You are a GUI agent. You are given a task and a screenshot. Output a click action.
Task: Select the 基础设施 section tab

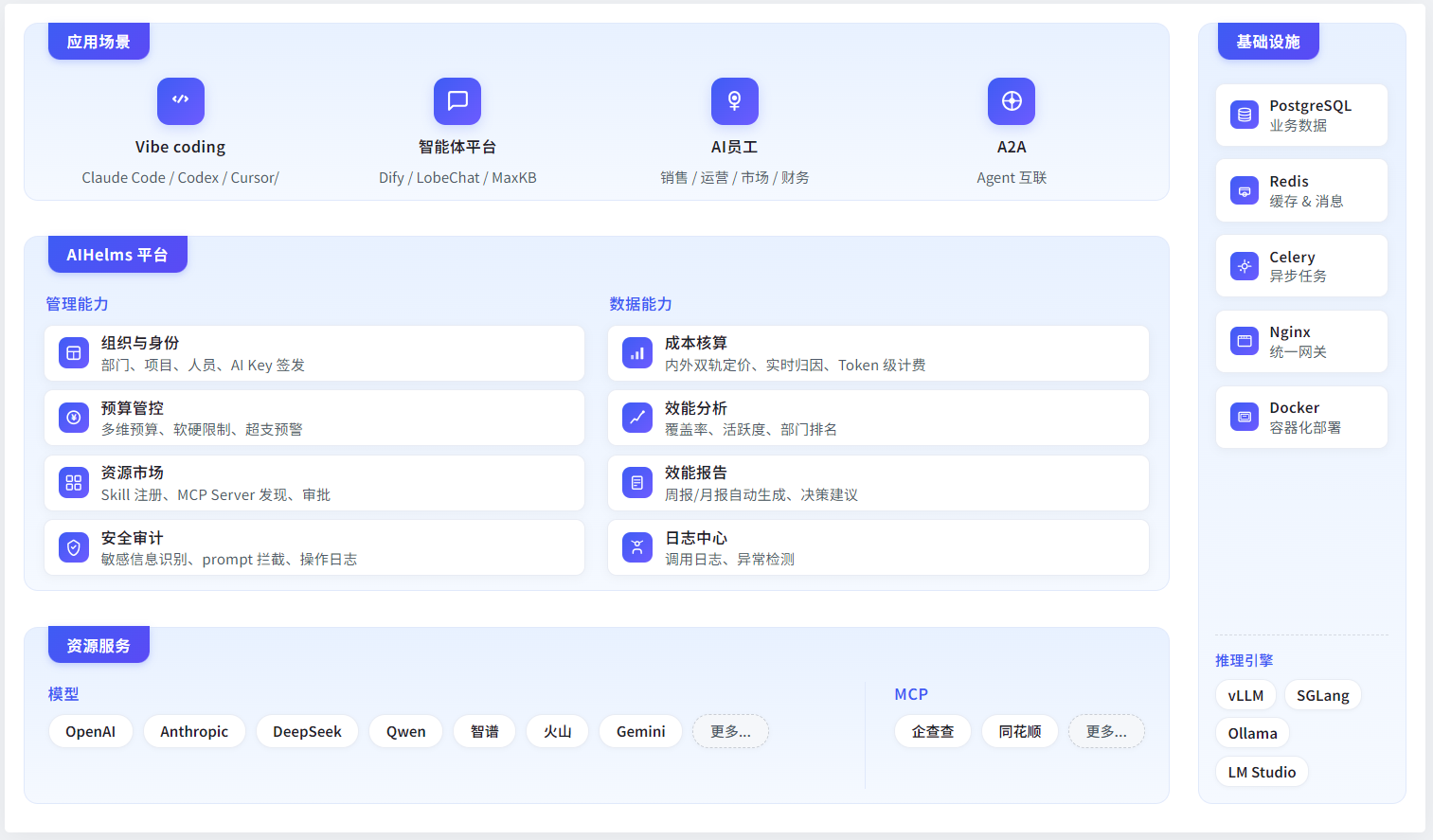pyautogui.click(x=1268, y=42)
